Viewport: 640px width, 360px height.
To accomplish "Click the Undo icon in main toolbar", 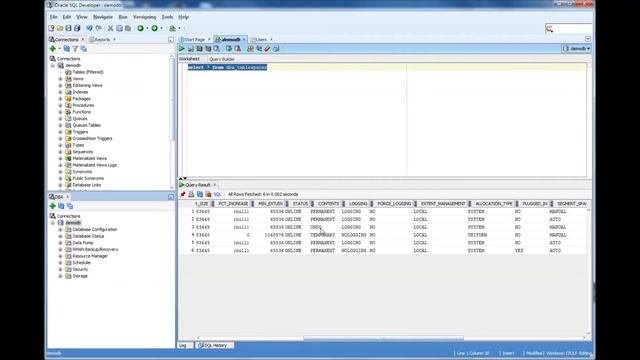I will pos(89,28).
